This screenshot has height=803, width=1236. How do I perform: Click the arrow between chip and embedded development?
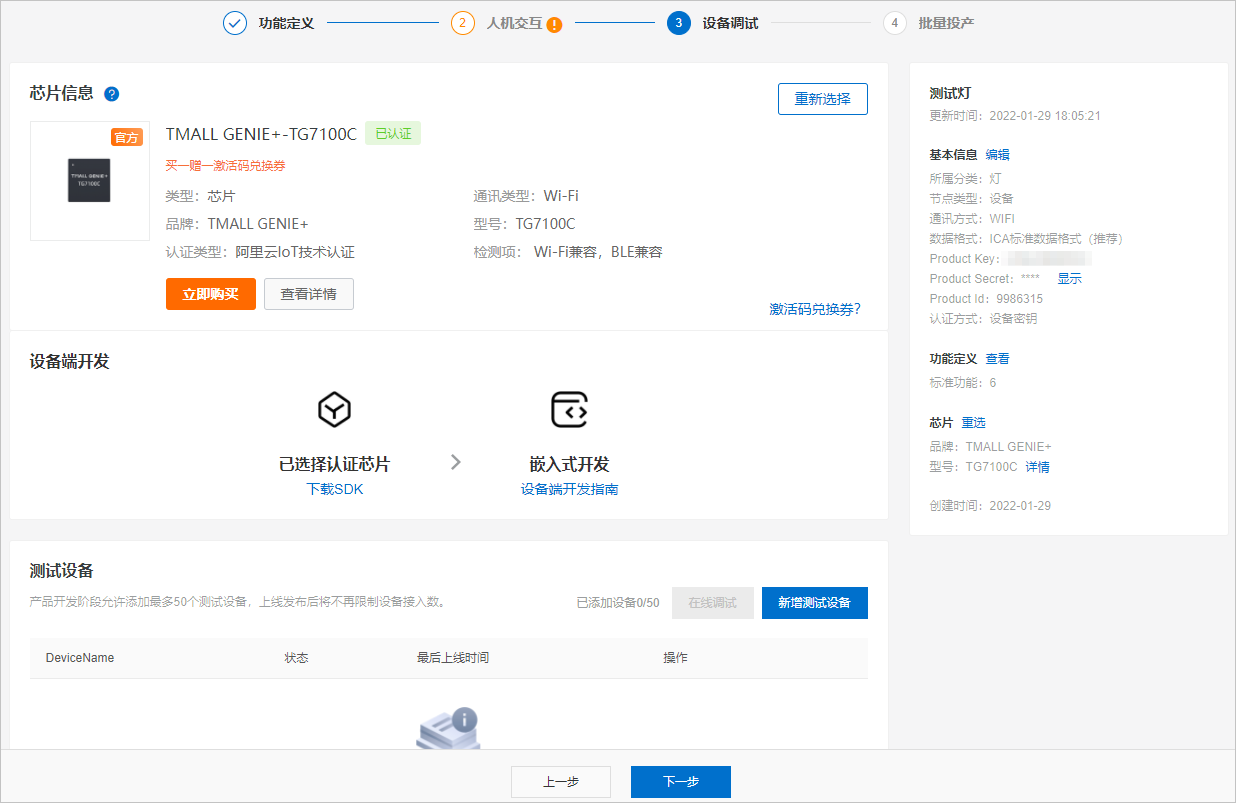pos(456,462)
